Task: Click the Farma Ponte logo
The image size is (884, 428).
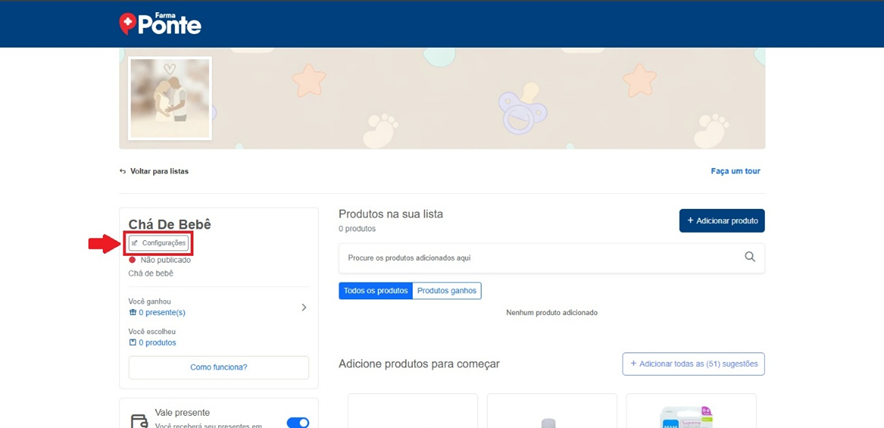Action: pyautogui.click(x=160, y=23)
